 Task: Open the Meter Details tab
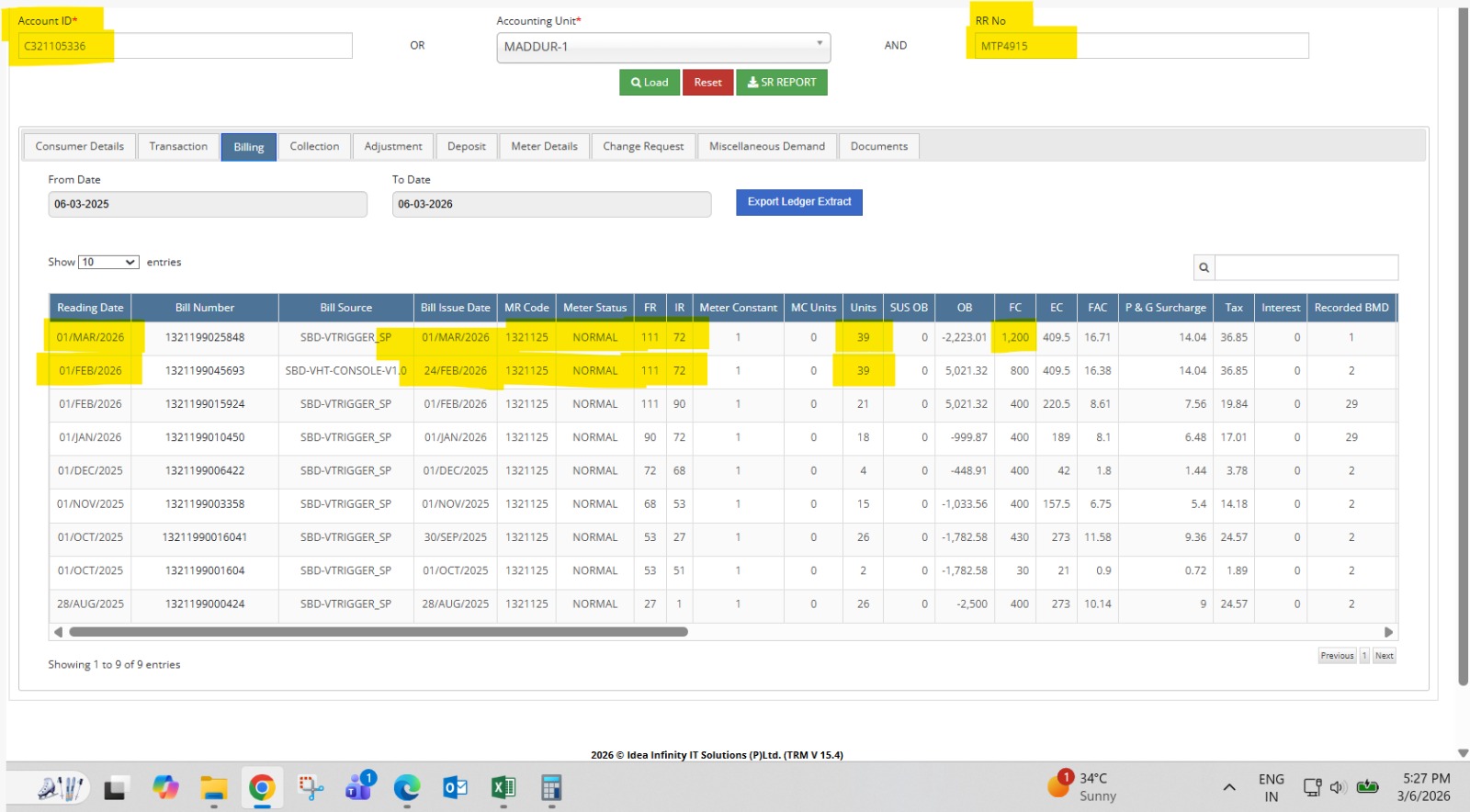pos(544,147)
